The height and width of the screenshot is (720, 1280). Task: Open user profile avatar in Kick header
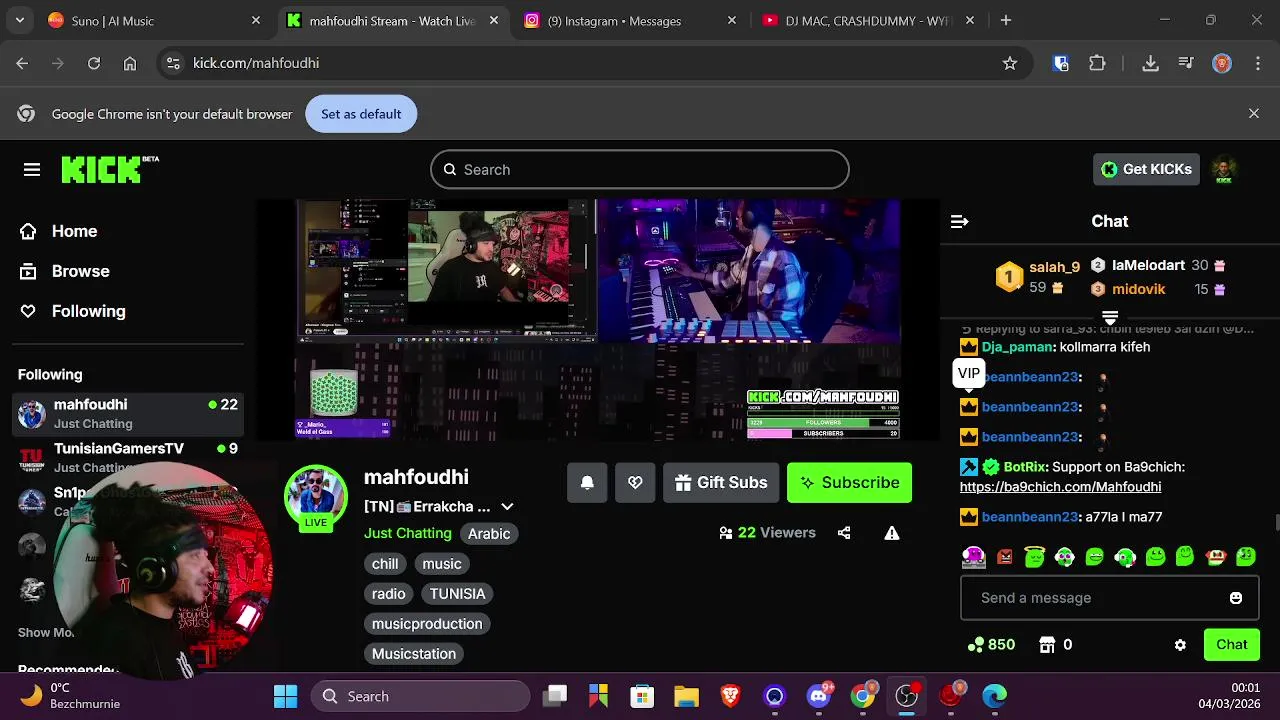1224,170
